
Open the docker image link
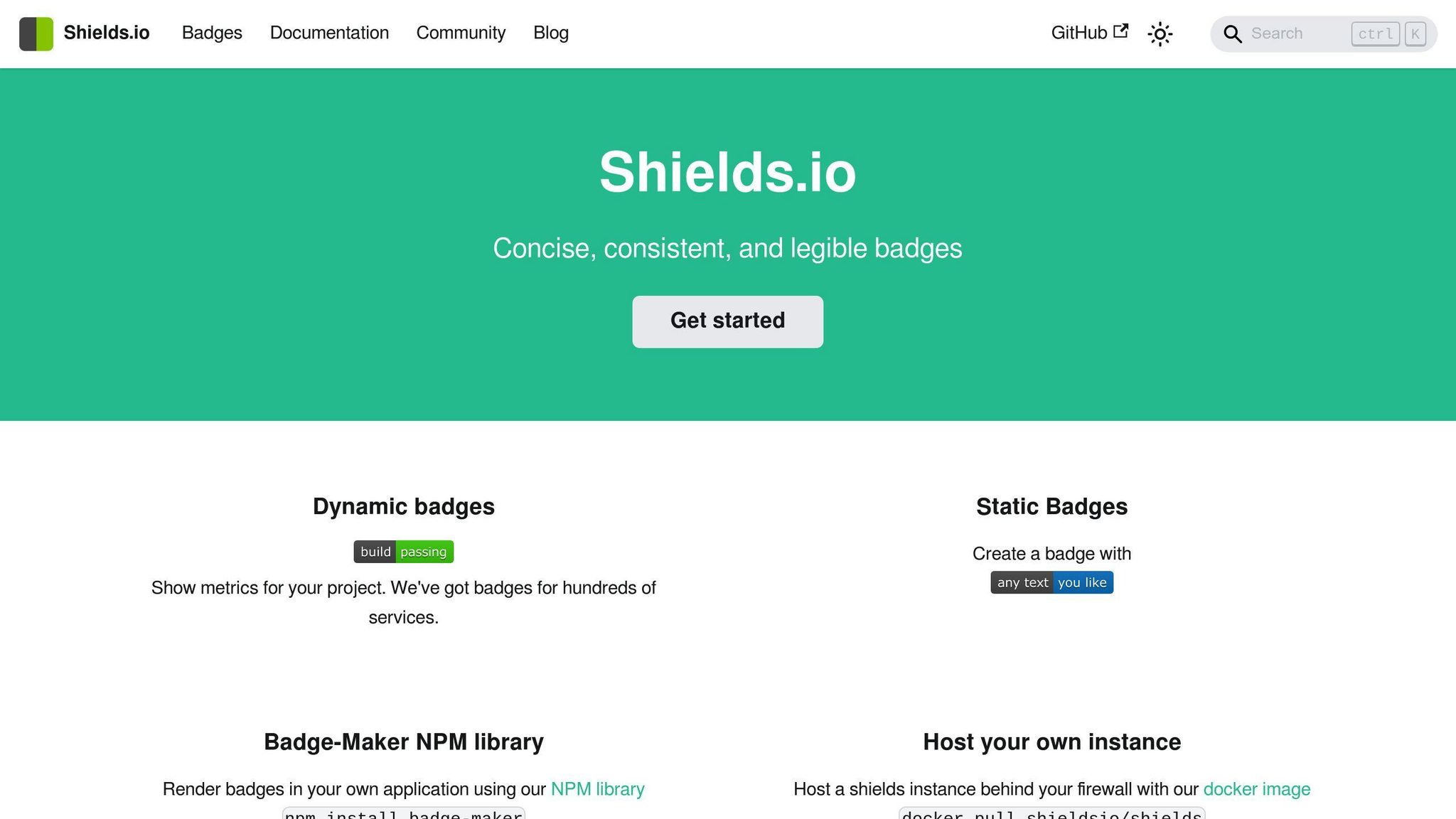click(1256, 789)
